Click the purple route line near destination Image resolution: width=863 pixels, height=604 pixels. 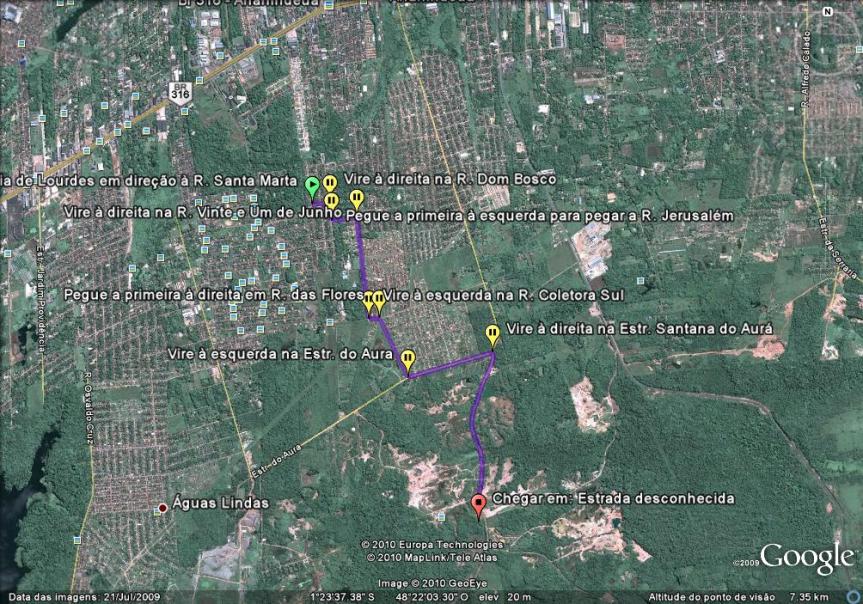482,460
